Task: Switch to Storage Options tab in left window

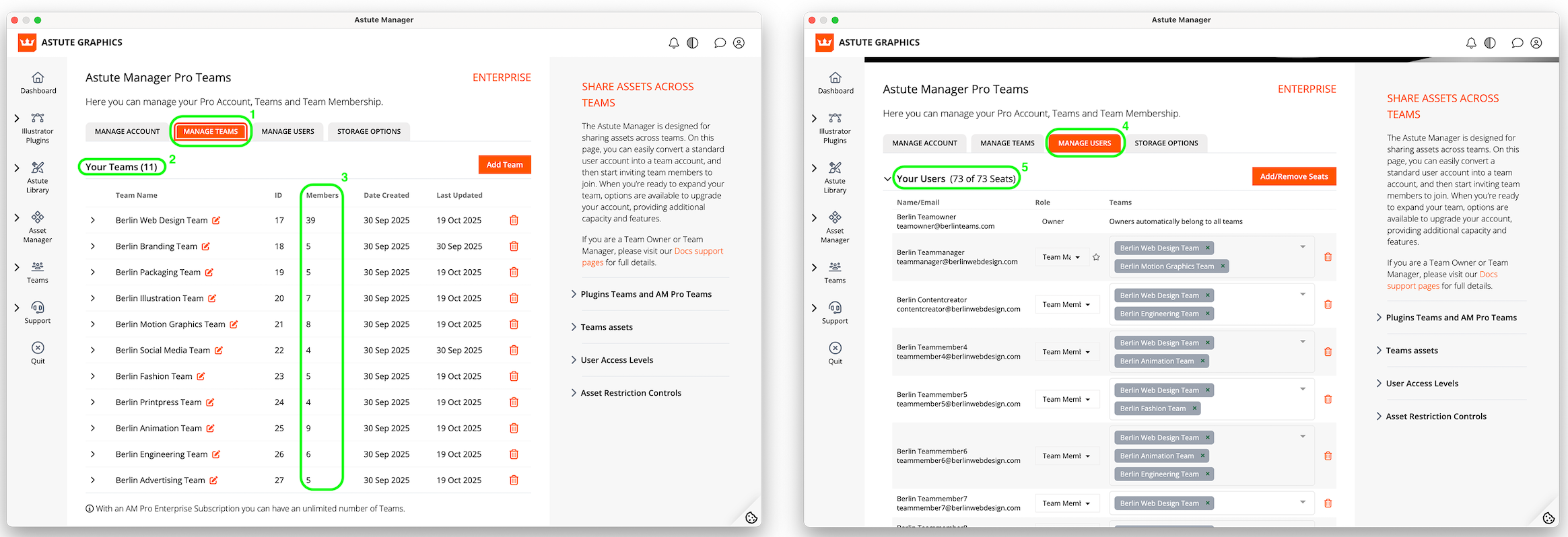Action: (x=368, y=132)
